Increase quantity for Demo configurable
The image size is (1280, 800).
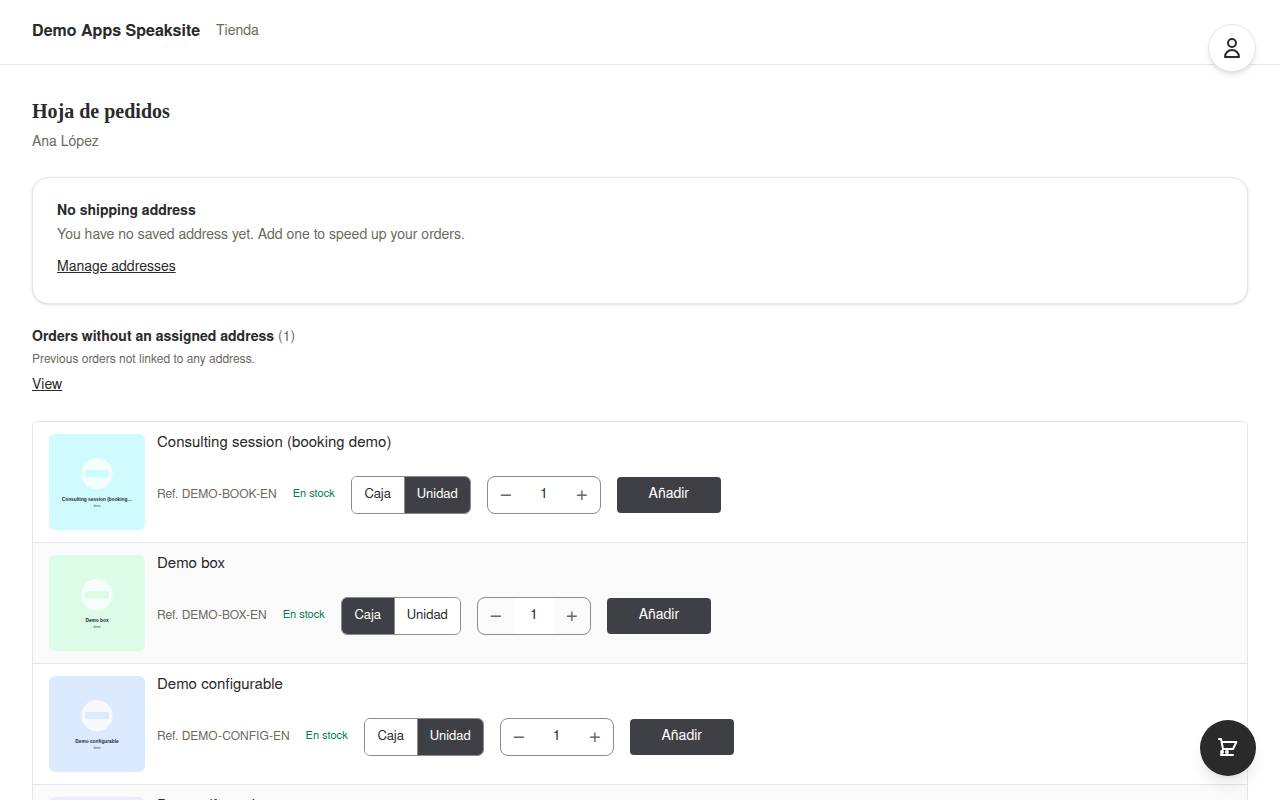coord(595,737)
